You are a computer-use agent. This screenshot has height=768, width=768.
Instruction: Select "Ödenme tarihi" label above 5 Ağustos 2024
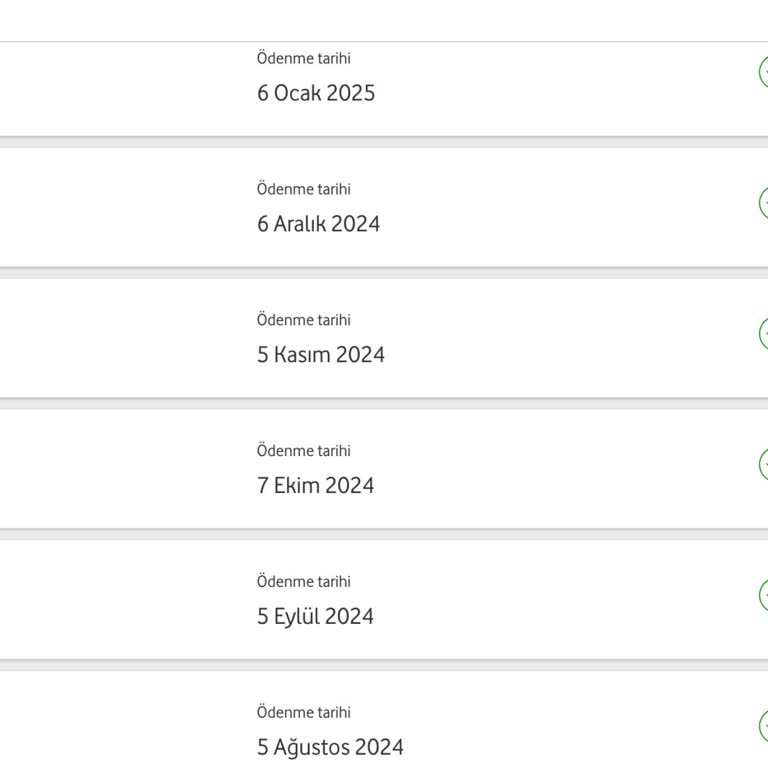click(x=303, y=713)
